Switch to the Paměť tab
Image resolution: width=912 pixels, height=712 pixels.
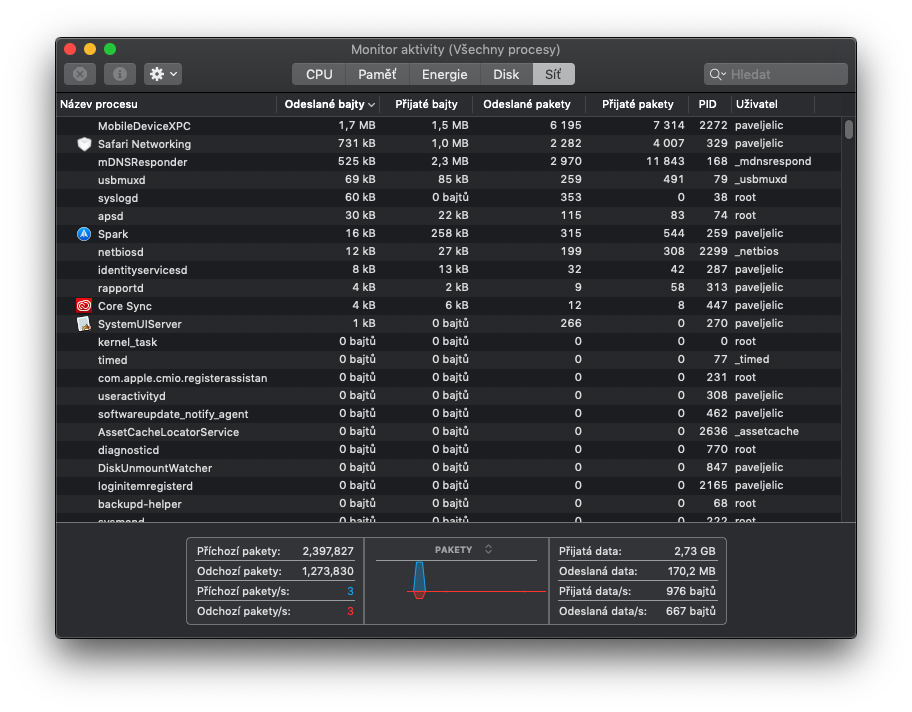pyautogui.click(x=377, y=74)
